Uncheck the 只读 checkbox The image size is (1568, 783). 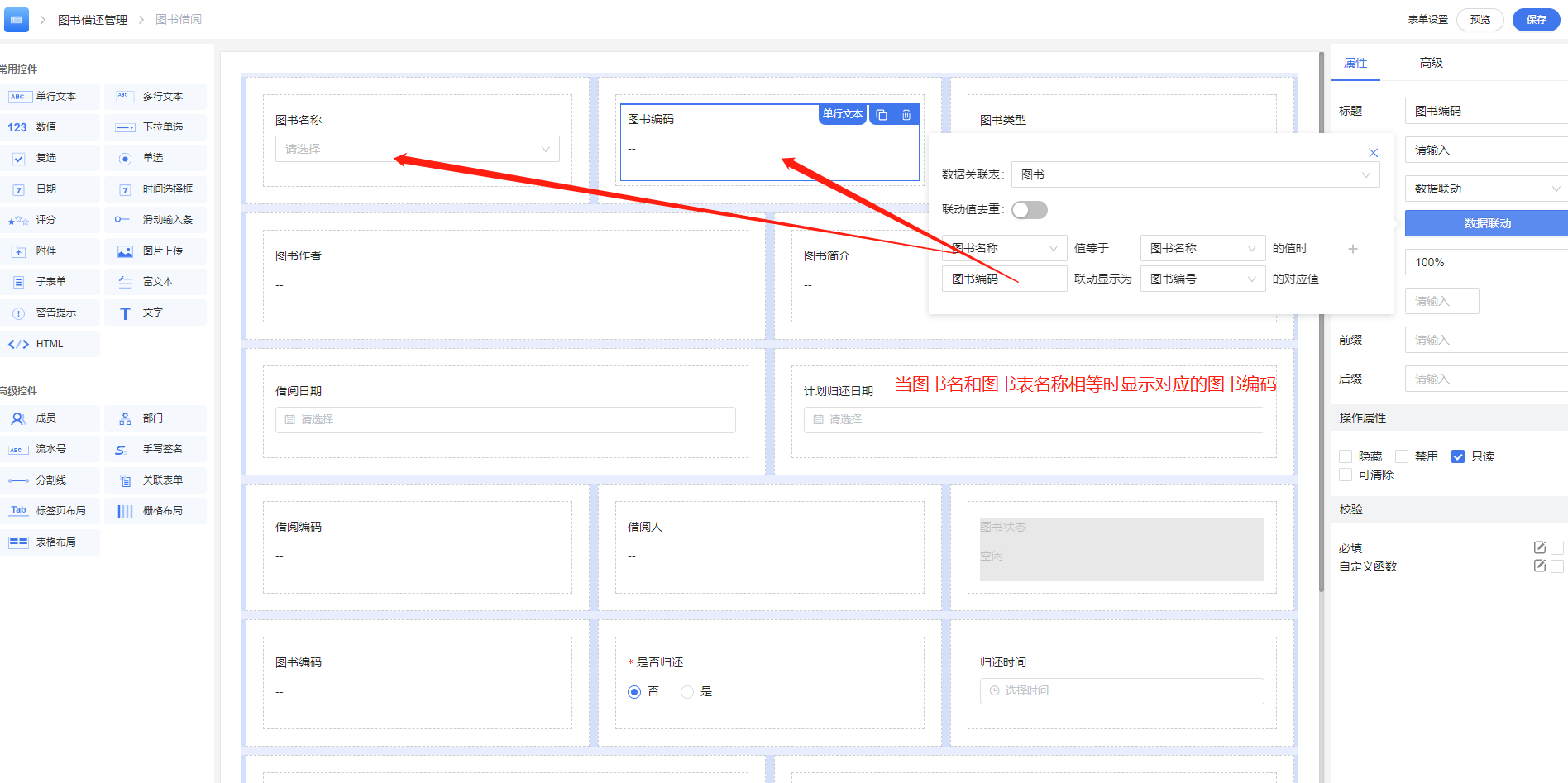coord(1458,456)
